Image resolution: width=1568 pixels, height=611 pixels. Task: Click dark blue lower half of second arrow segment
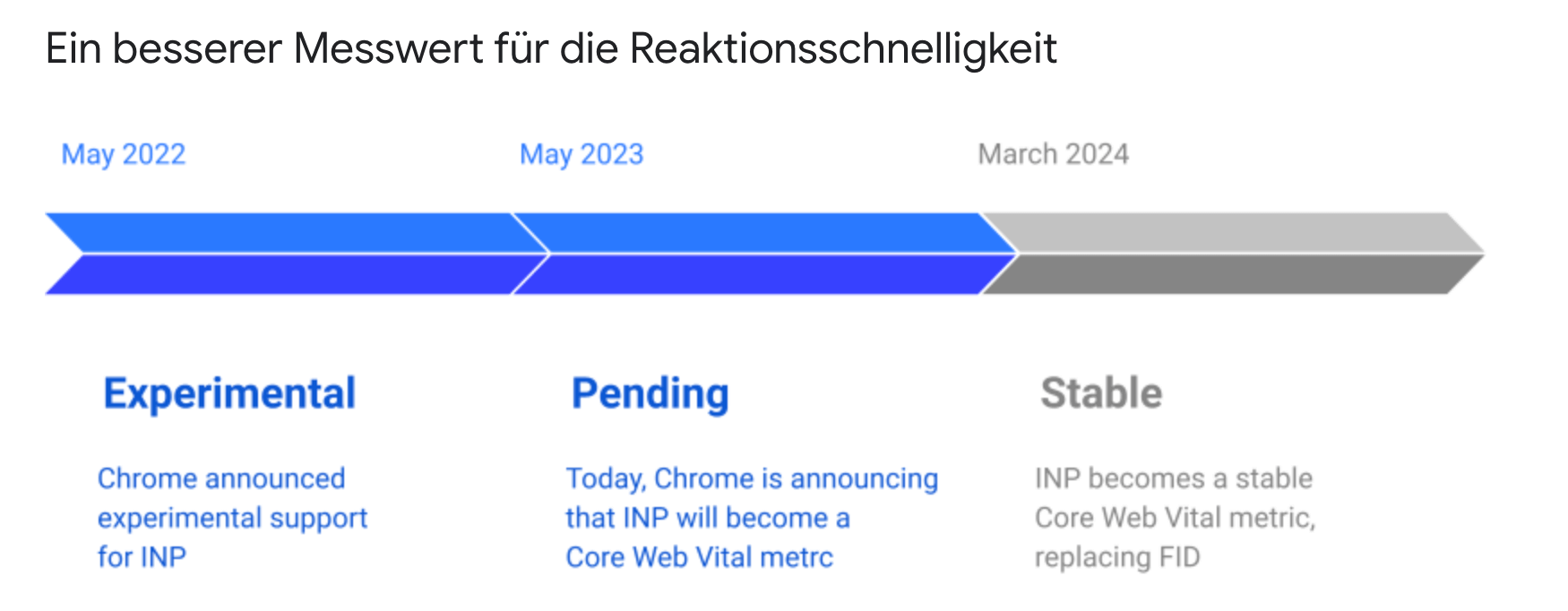762,274
